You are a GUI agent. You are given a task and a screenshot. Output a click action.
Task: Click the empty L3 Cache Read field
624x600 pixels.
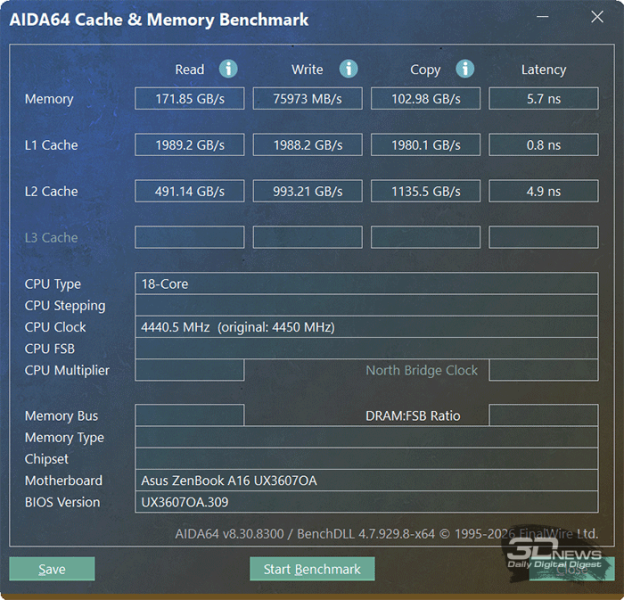click(190, 237)
